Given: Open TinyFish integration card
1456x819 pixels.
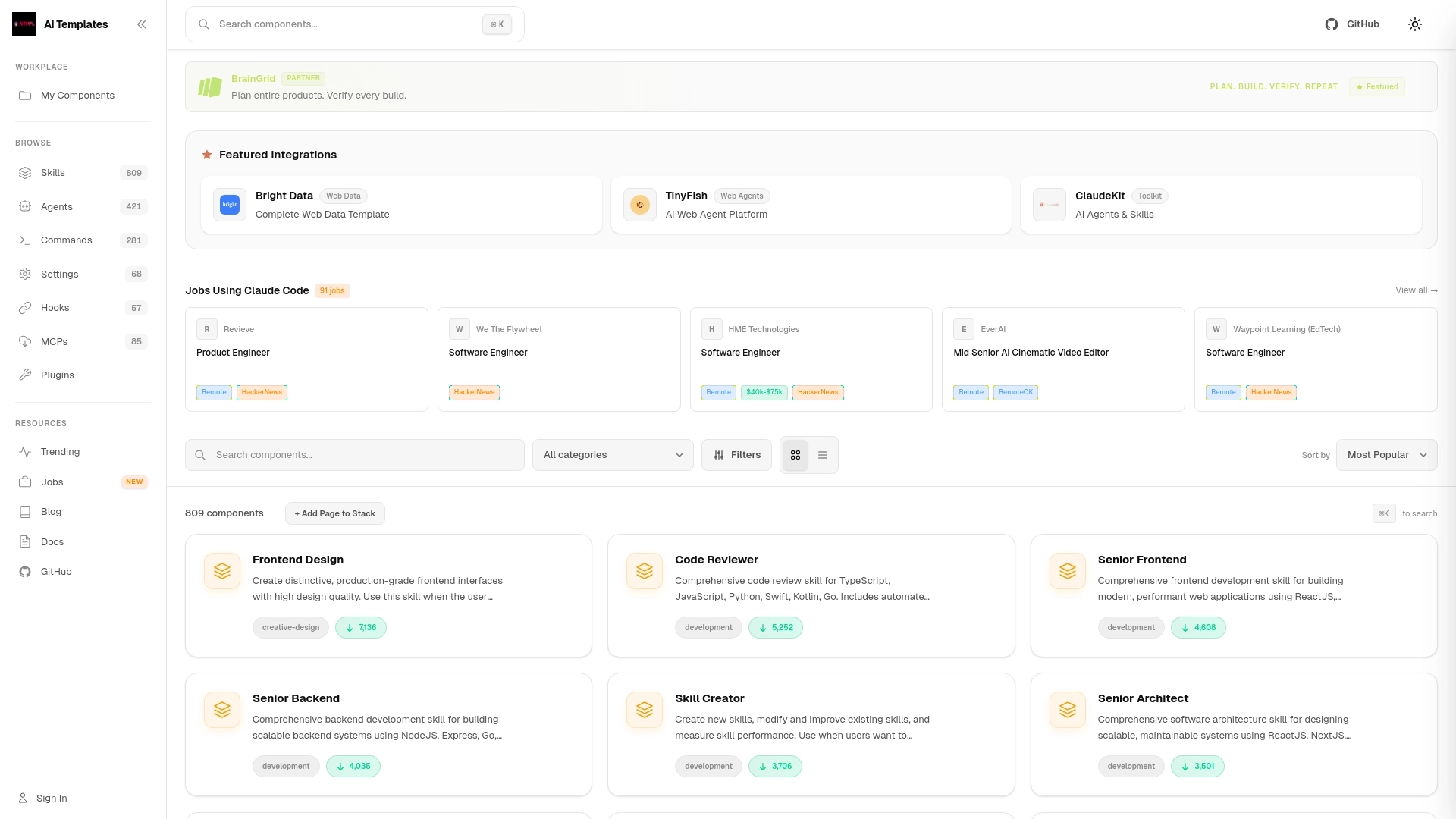Looking at the screenshot, I should pyautogui.click(x=811, y=205).
